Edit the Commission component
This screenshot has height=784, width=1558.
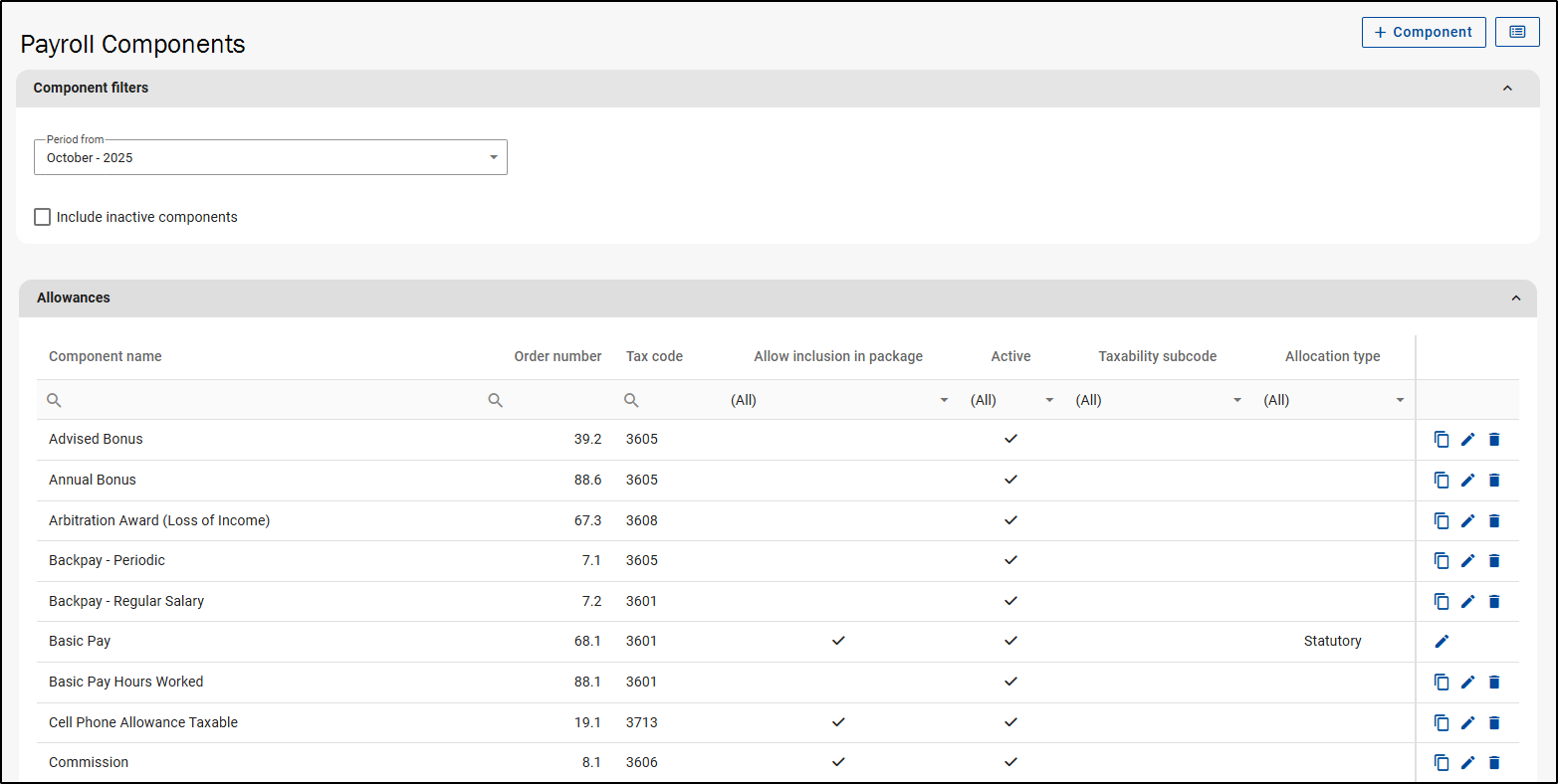click(1467, 763)
